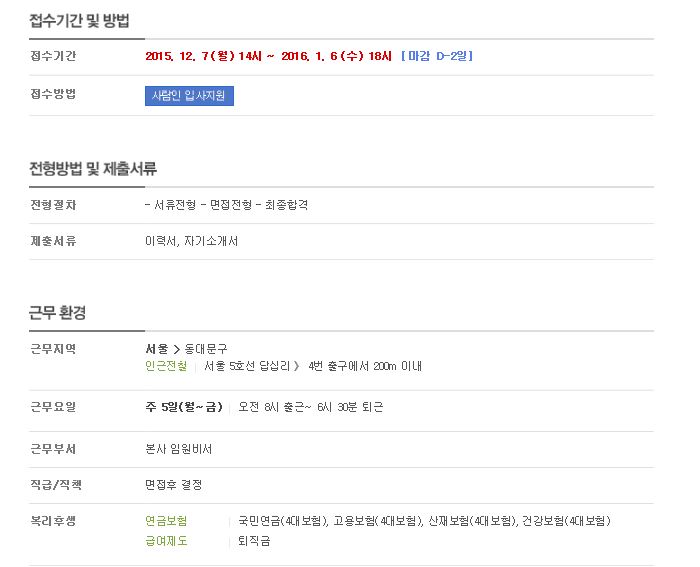
Task: Click the green 인근전철 label
Action: point(166,367)
